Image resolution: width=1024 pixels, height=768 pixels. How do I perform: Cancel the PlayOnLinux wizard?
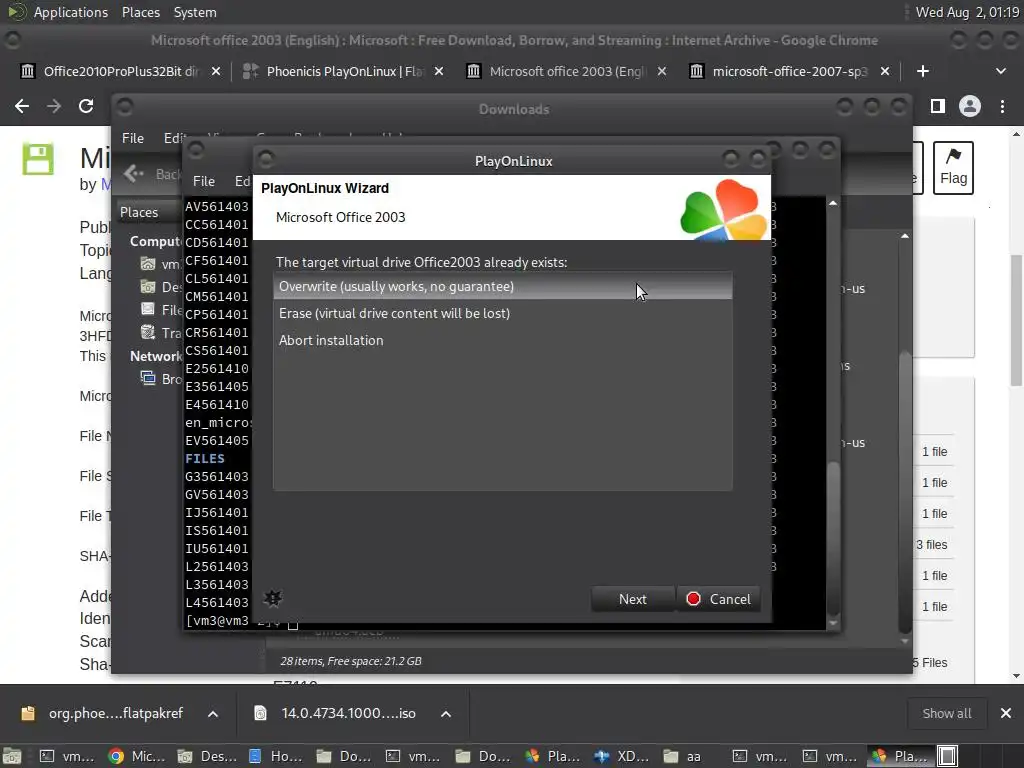(x=718, y=599)
